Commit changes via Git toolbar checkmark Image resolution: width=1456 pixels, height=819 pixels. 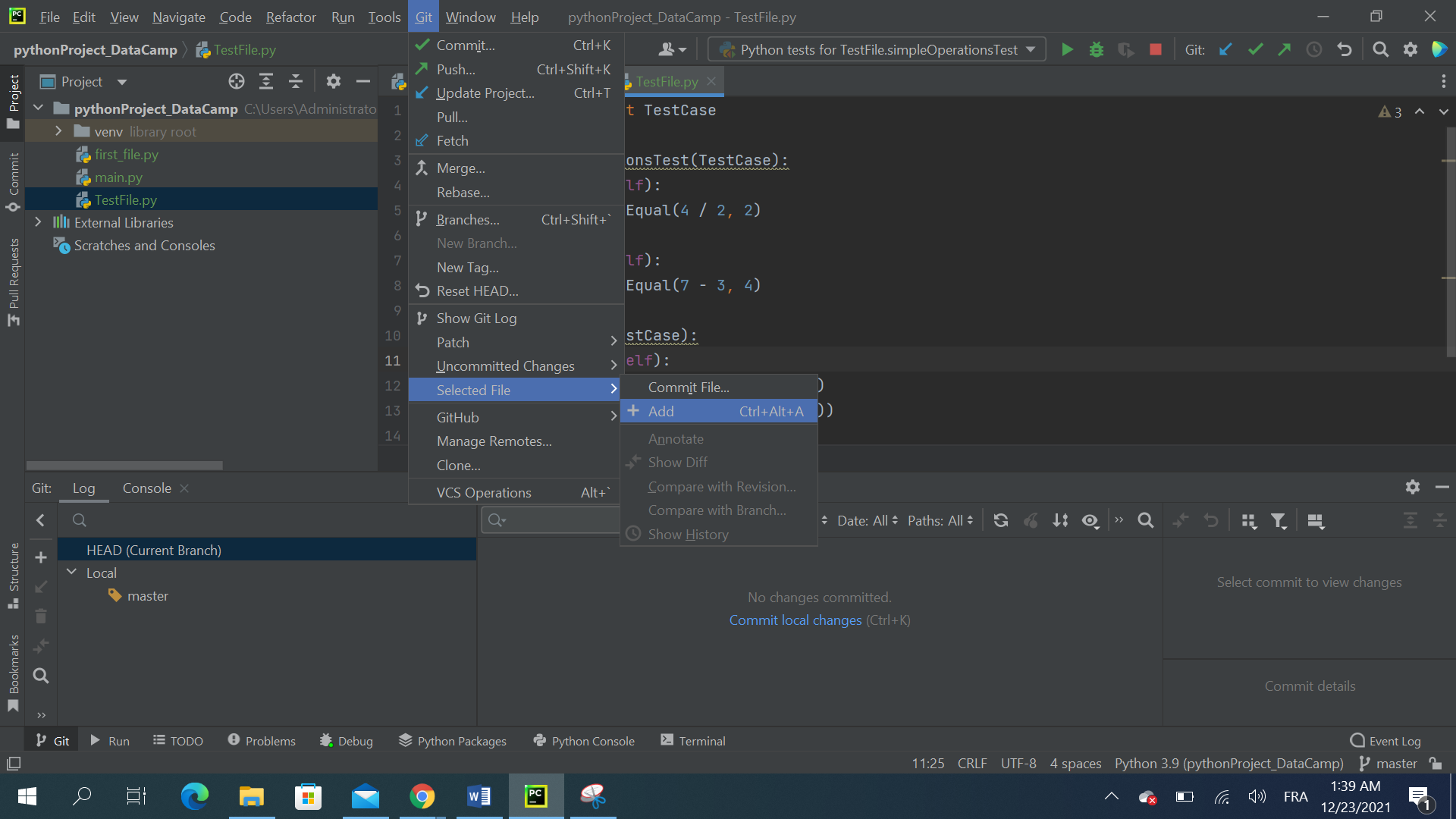[1255, 50]
